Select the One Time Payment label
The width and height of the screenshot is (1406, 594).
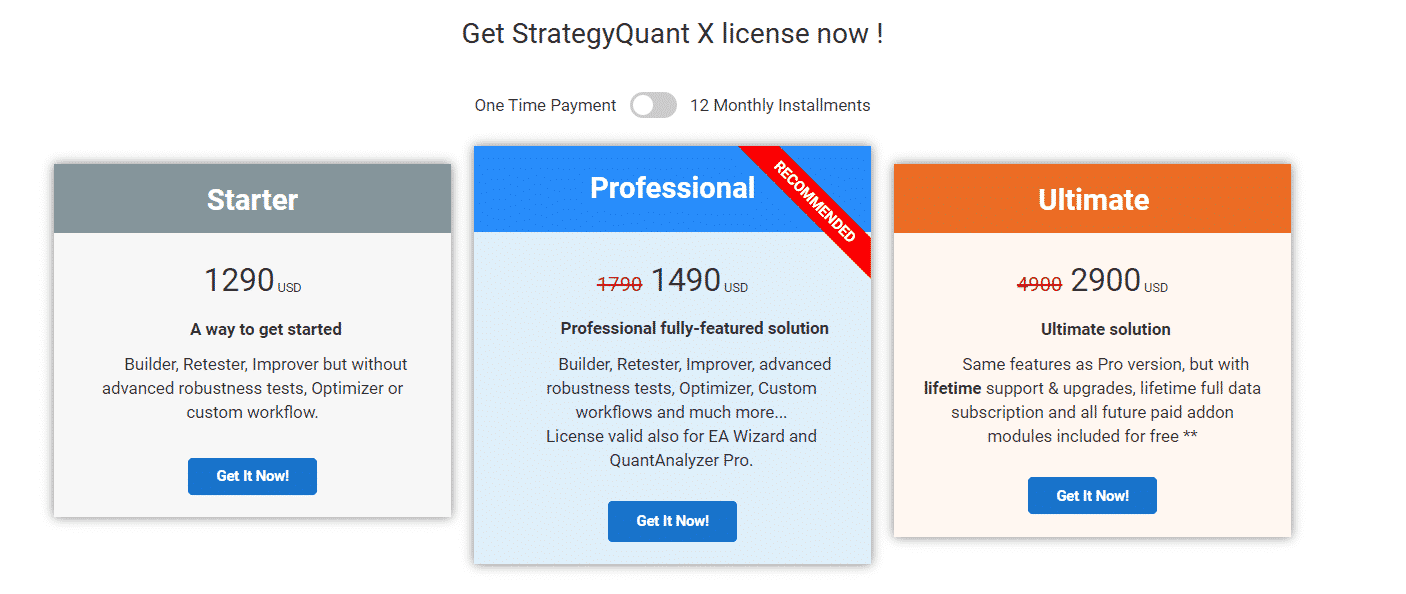pyautogui.click(x=545, y=105)
